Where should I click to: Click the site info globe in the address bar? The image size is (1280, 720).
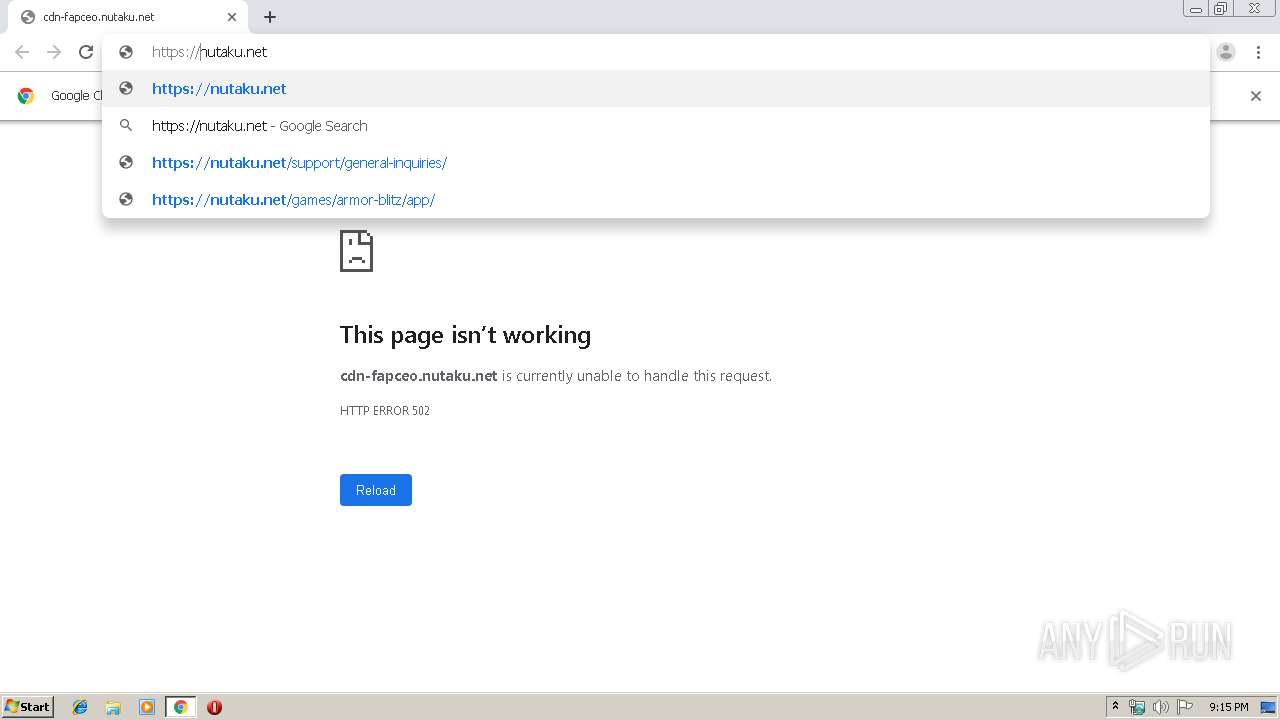point(126,52)
